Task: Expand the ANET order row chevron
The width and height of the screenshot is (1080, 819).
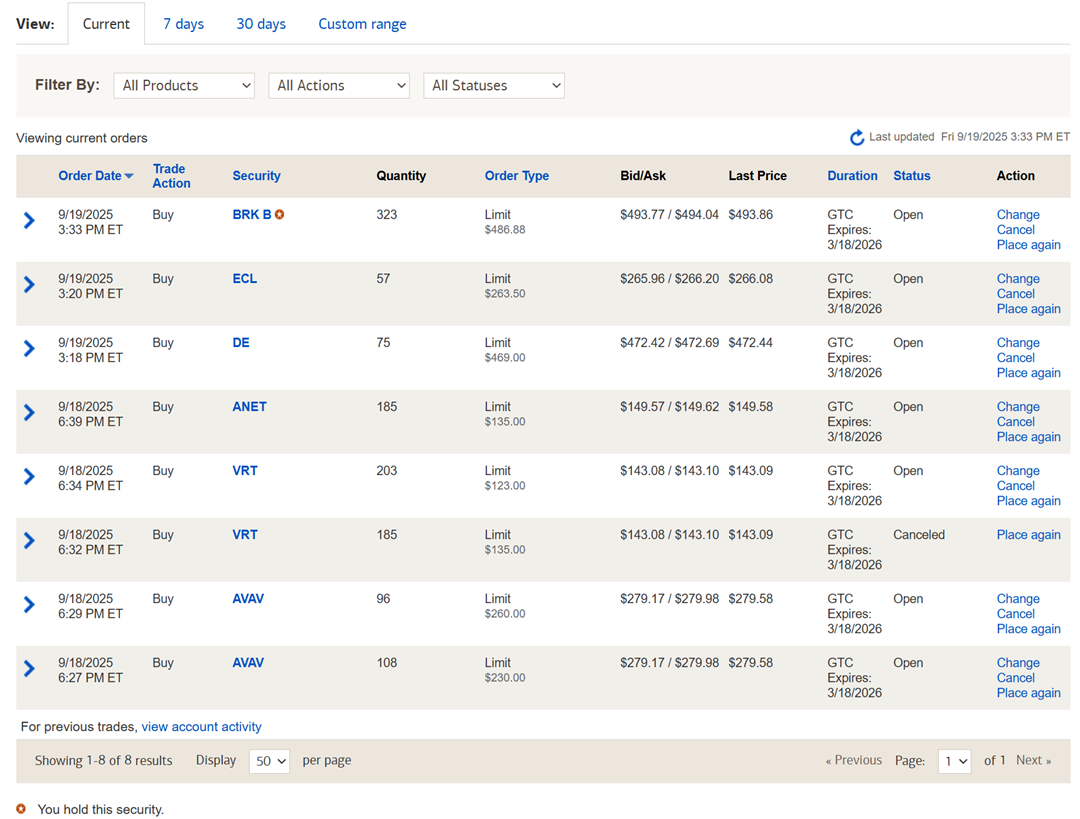Action: tap(30, 412)
